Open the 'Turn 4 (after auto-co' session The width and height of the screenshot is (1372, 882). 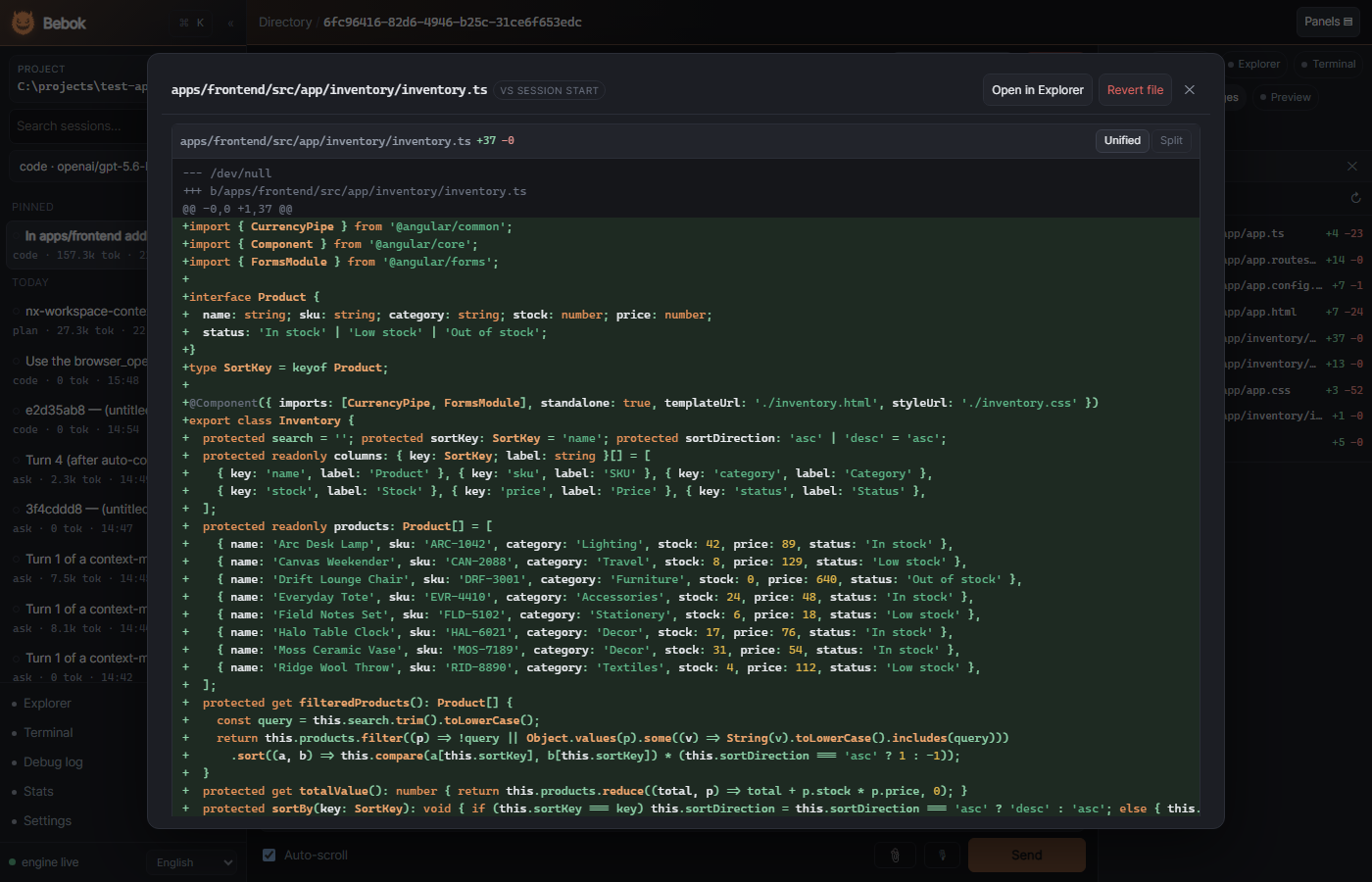click(78, 469)
